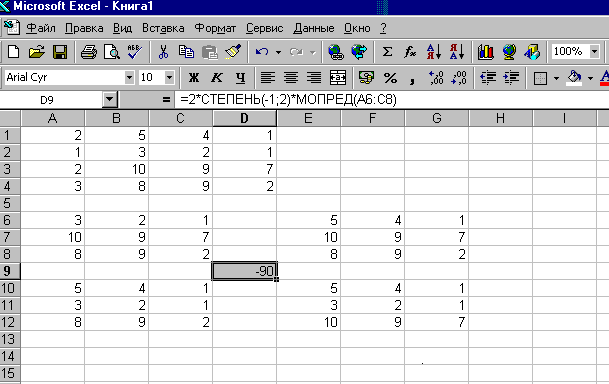Print the sheet using the printer icon
Screen dimensions: 609x384
[89, 52]
